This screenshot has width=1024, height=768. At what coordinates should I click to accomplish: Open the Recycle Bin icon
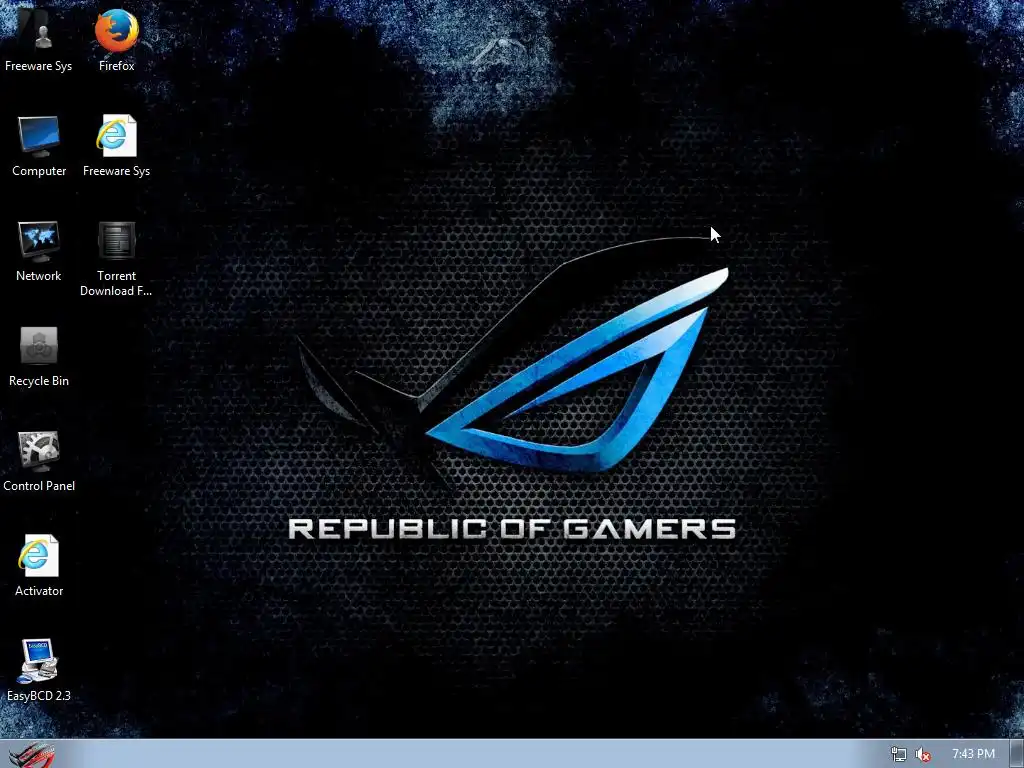tap(39, 356)
